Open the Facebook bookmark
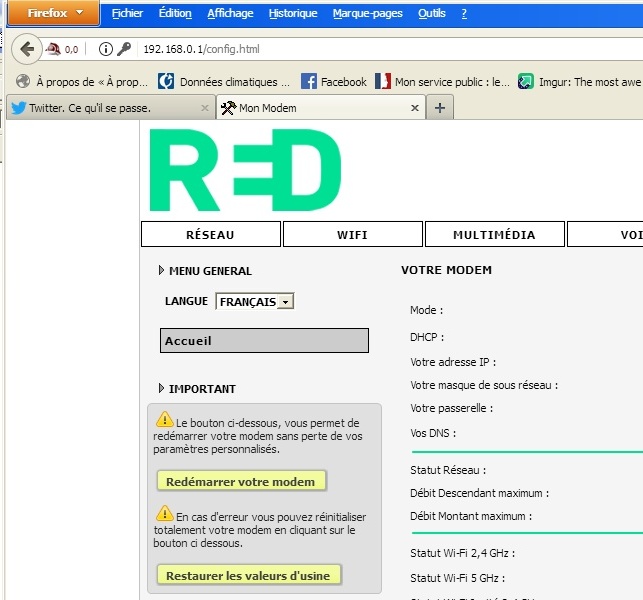643x600 pixels. click(333, 82)
